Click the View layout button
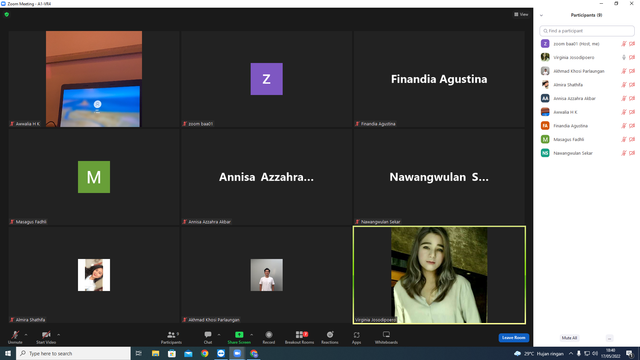 (521, 14)
